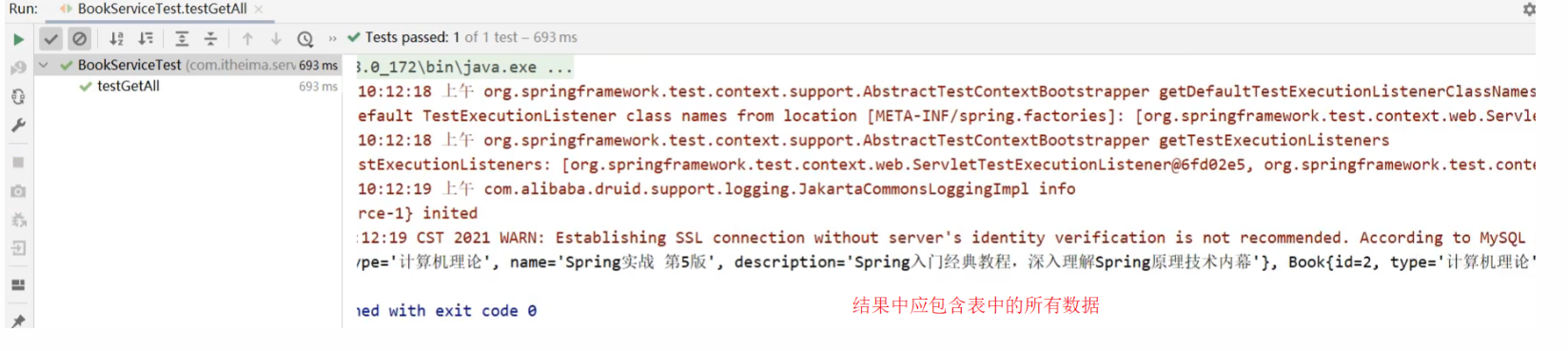
Task: Show more toolbar actions chevron
Action: (x=332, y=39)
